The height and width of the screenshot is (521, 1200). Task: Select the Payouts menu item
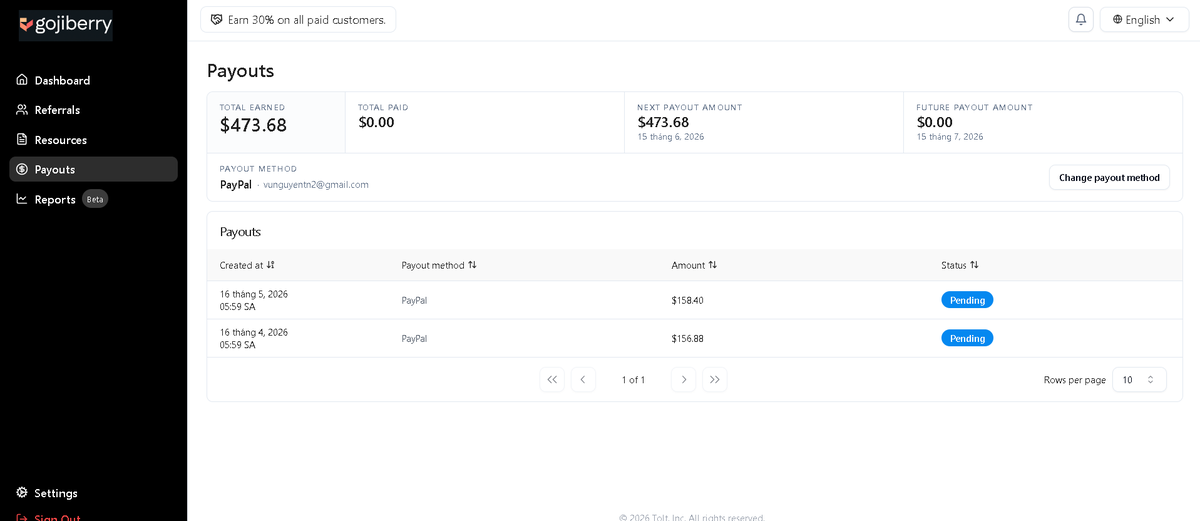tap(93, 169)
